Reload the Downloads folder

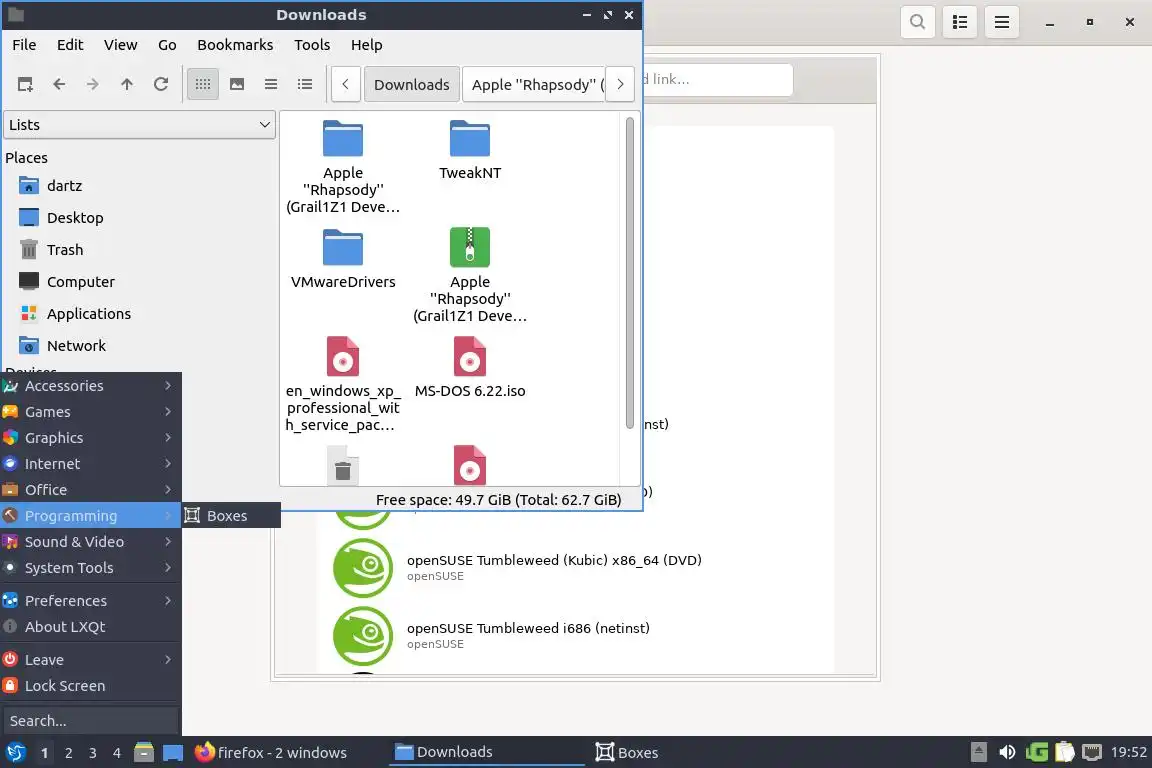click(161, 85)
